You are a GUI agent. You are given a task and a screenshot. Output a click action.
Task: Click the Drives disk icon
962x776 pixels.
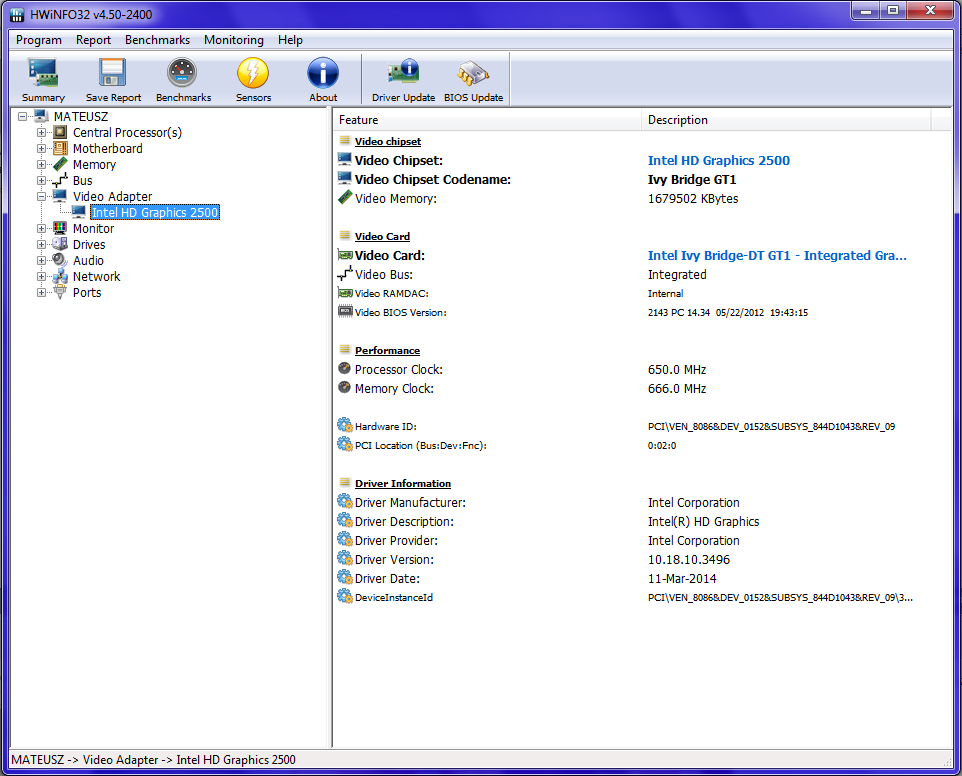60,244
